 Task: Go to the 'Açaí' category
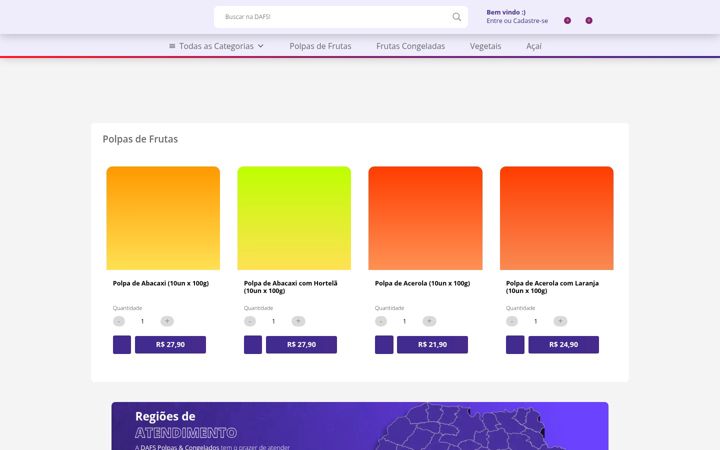534,46
